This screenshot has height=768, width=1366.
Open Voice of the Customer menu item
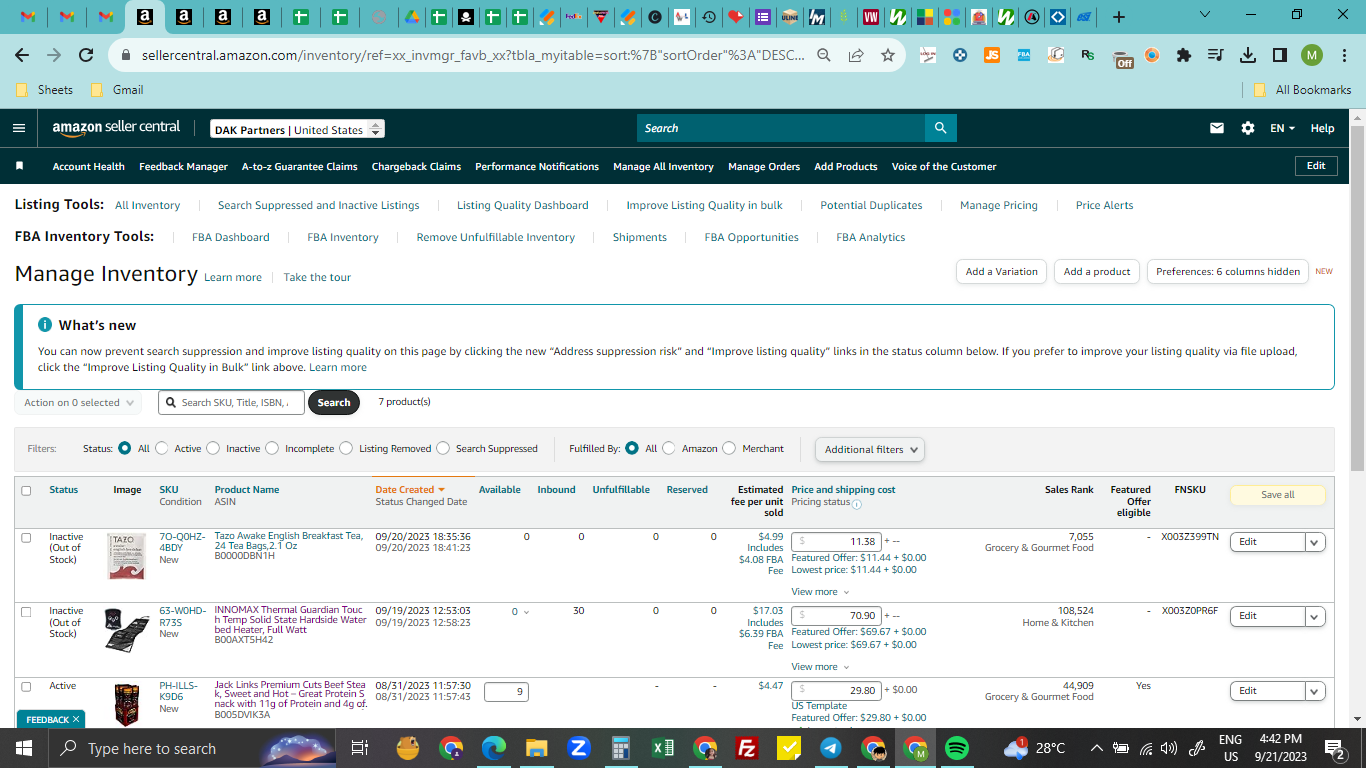click(x=944, y=166)
